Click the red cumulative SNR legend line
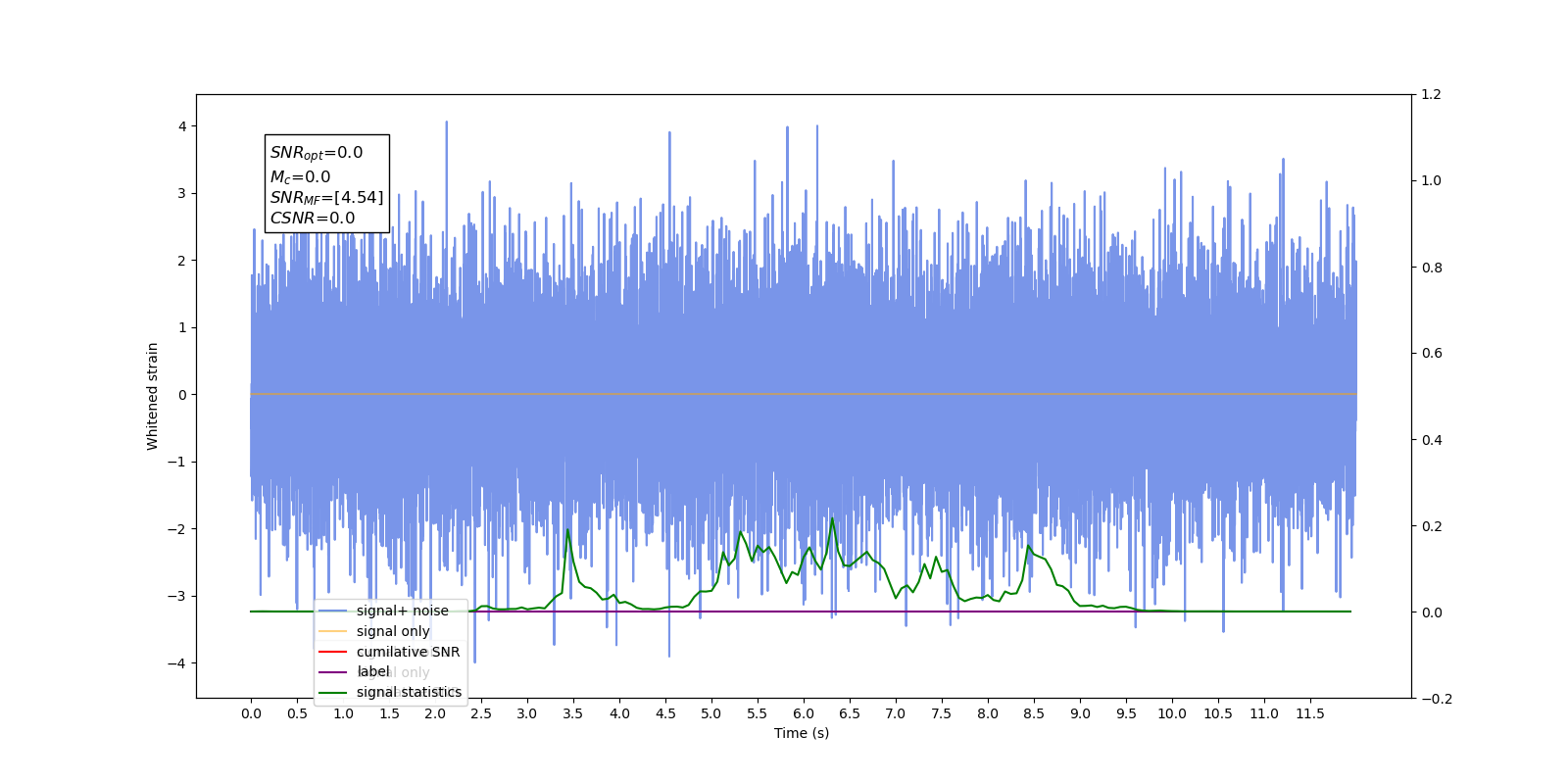 333,652
